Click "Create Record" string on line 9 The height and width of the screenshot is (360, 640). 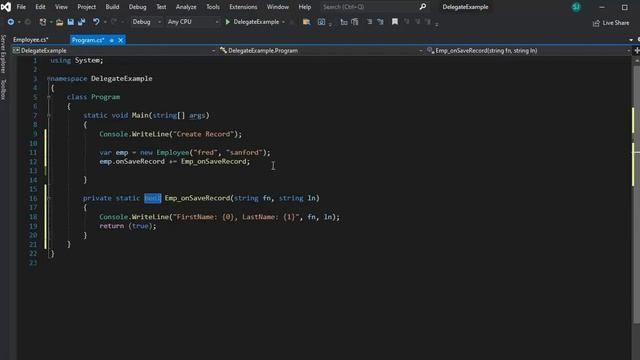click(x=203, y=134)
